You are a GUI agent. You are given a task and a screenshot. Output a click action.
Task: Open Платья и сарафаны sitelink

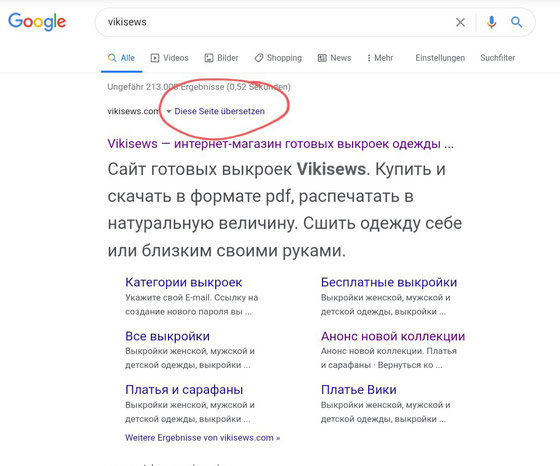[x=184, y=390]
